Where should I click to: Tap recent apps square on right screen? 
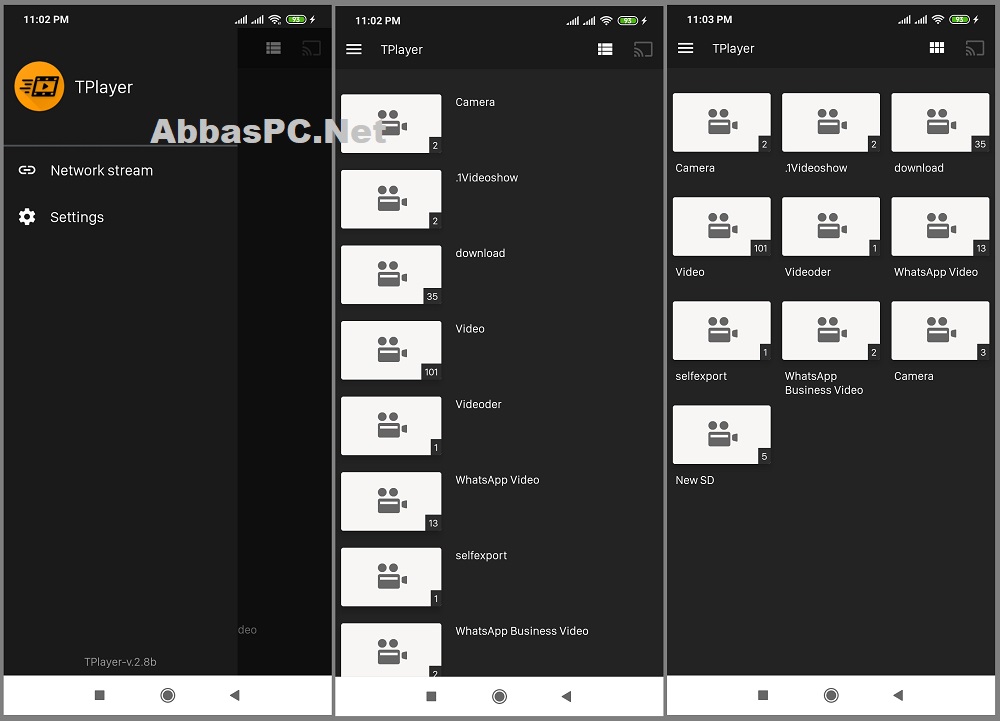coord(763,695)
